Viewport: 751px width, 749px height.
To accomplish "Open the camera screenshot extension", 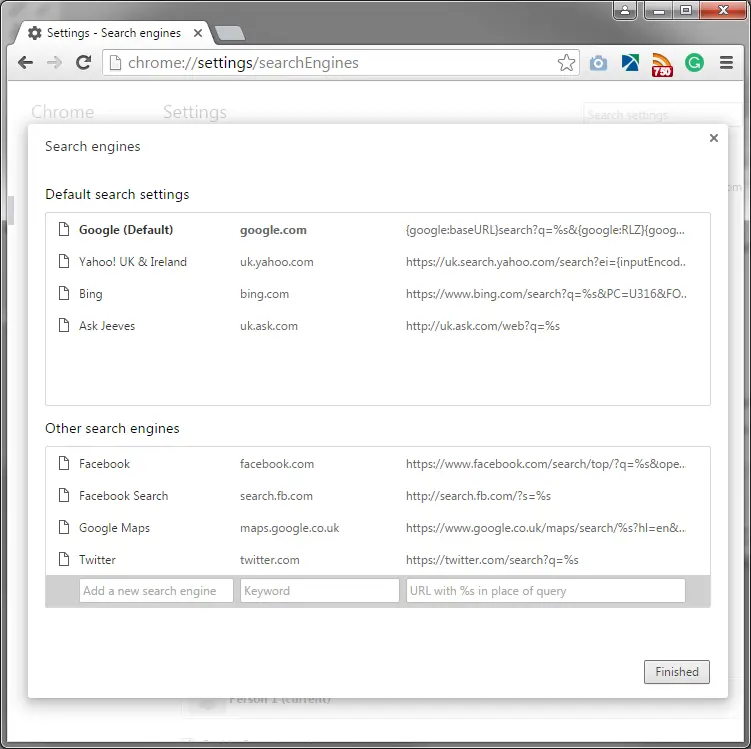I will click(598, 63).
